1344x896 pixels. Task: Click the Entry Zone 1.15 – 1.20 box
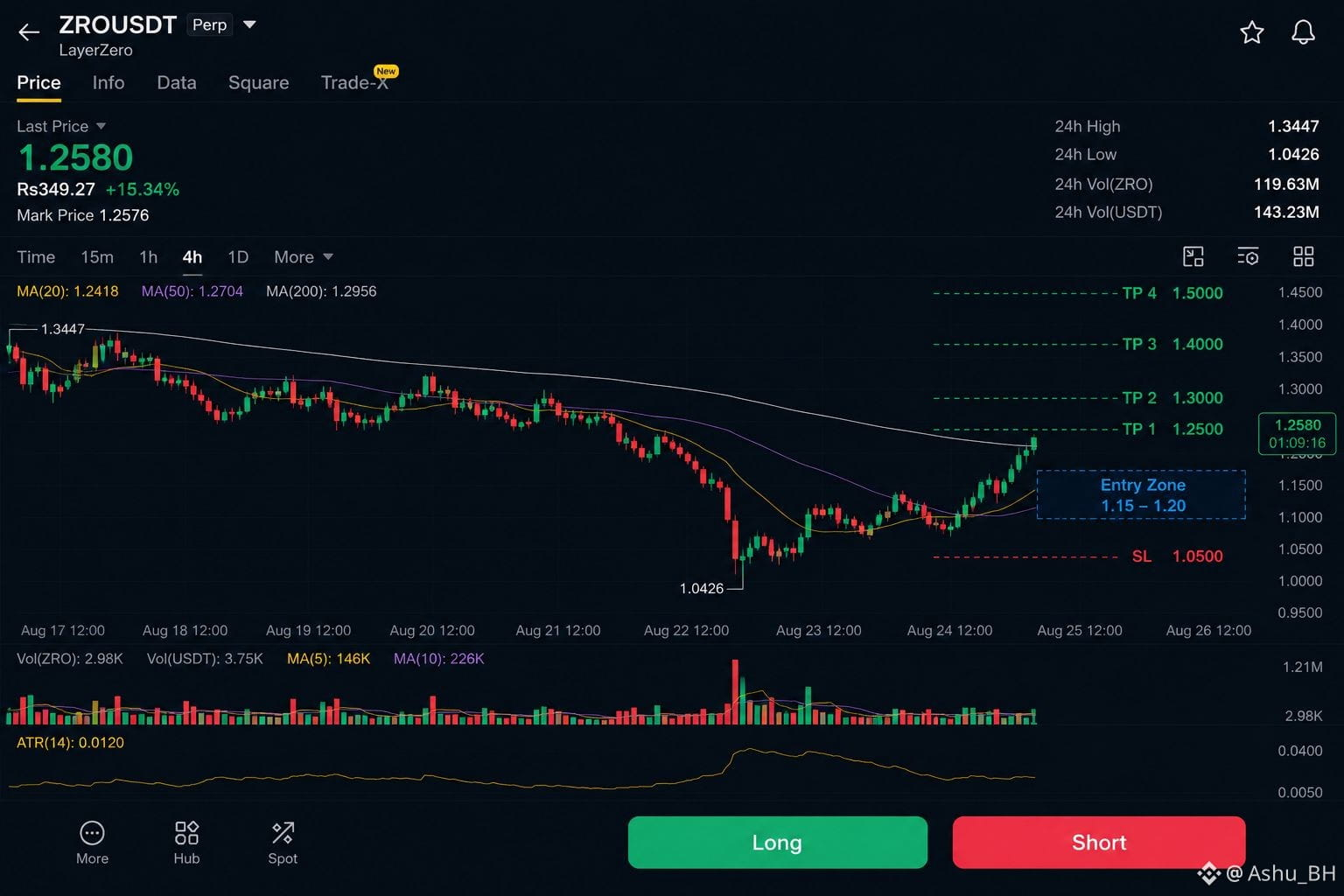pos(1141,495)
